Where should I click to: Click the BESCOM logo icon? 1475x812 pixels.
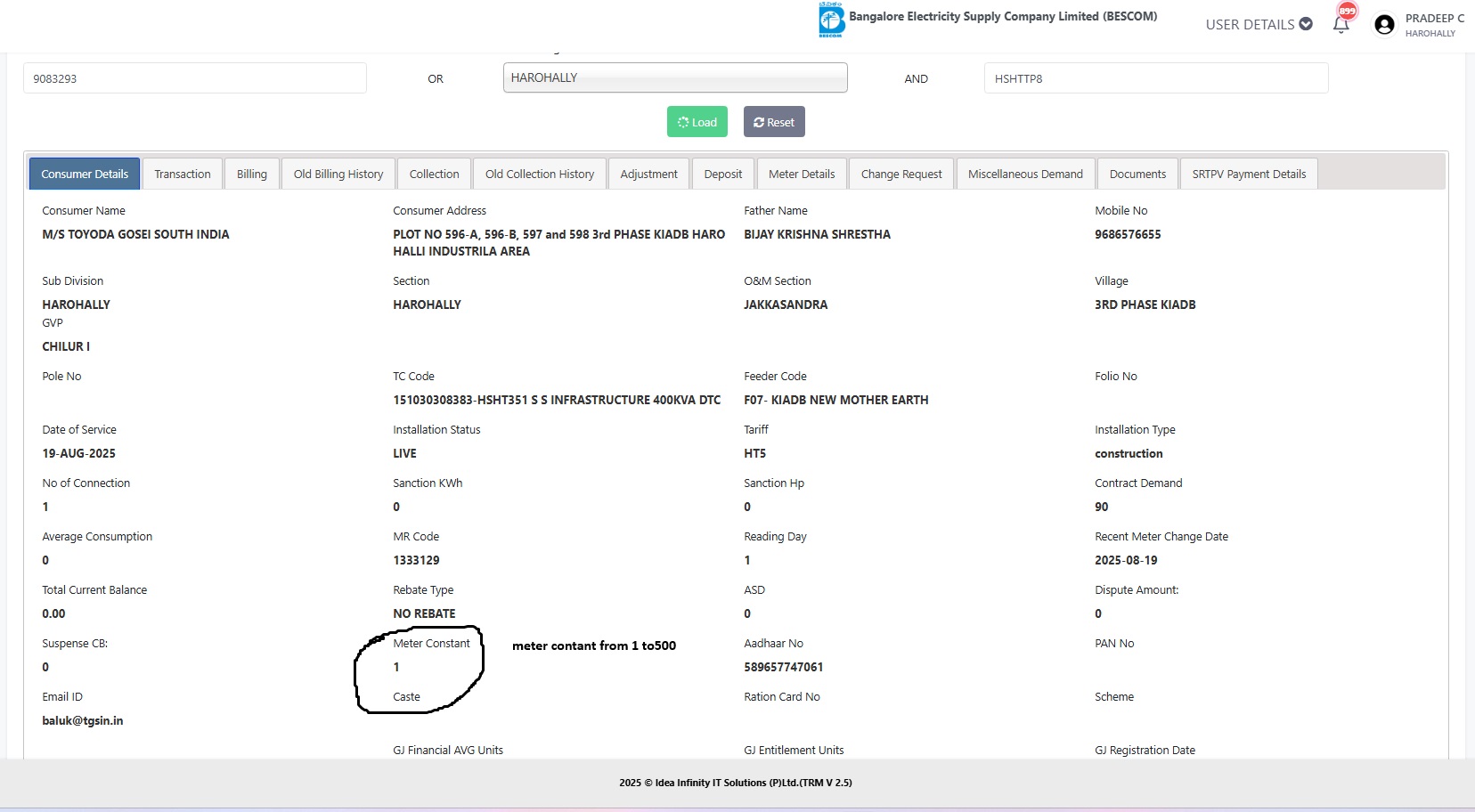[x=831, y=20]
